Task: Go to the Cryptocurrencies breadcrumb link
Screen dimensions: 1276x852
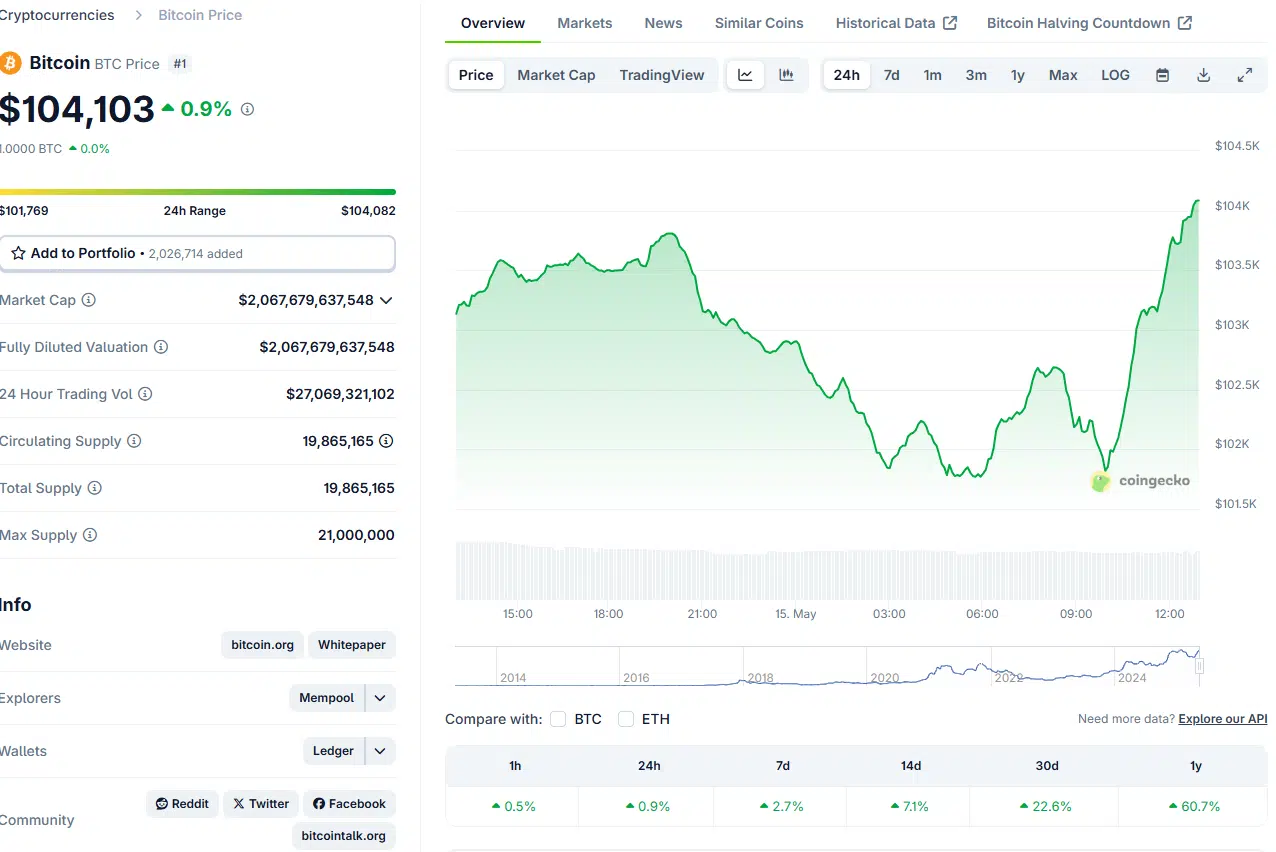Action: [x=57, y=15]
